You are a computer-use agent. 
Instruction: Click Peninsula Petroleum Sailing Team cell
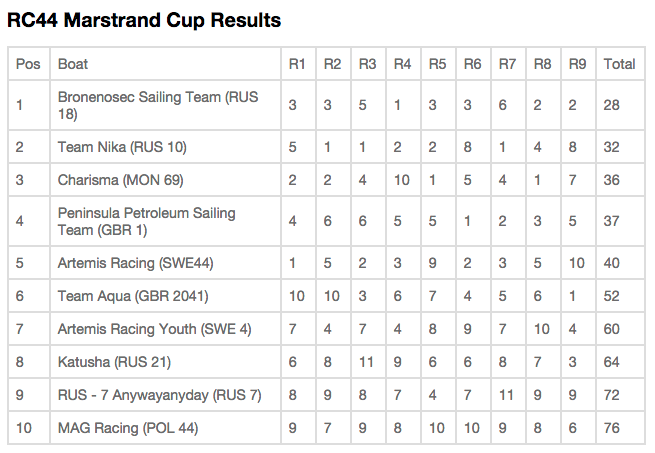[150, 221]
